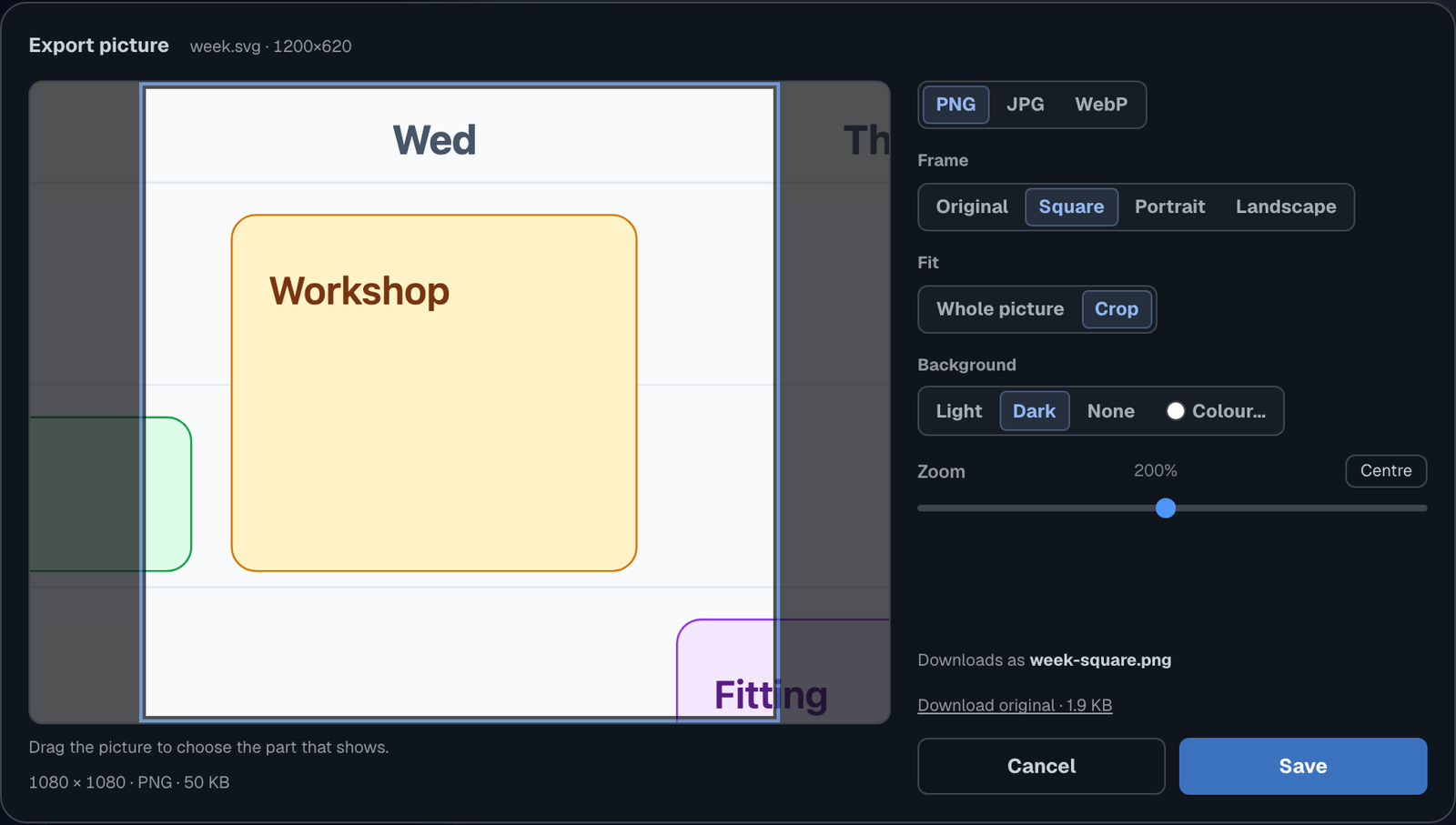1456x825 pixels.
Task: Cancel the export dialog
Action: pos(1041,767)
